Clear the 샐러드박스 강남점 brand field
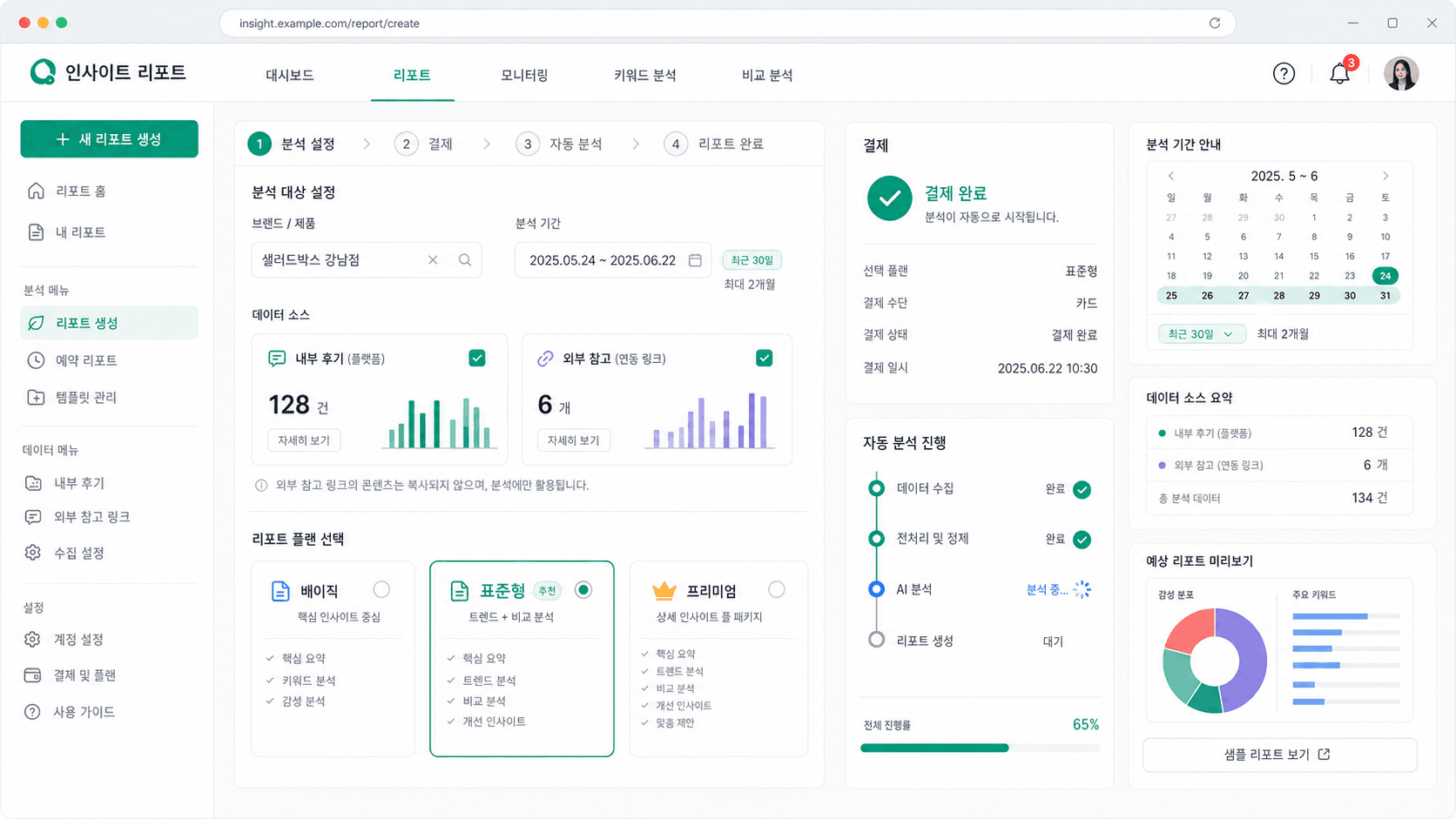 point(433,260)
